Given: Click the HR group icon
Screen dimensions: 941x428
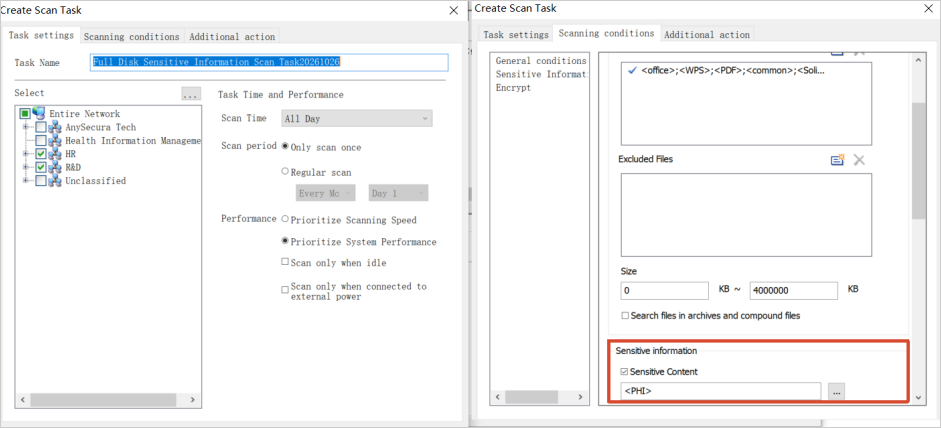Looking at the screenshot, I should [55, 154].
